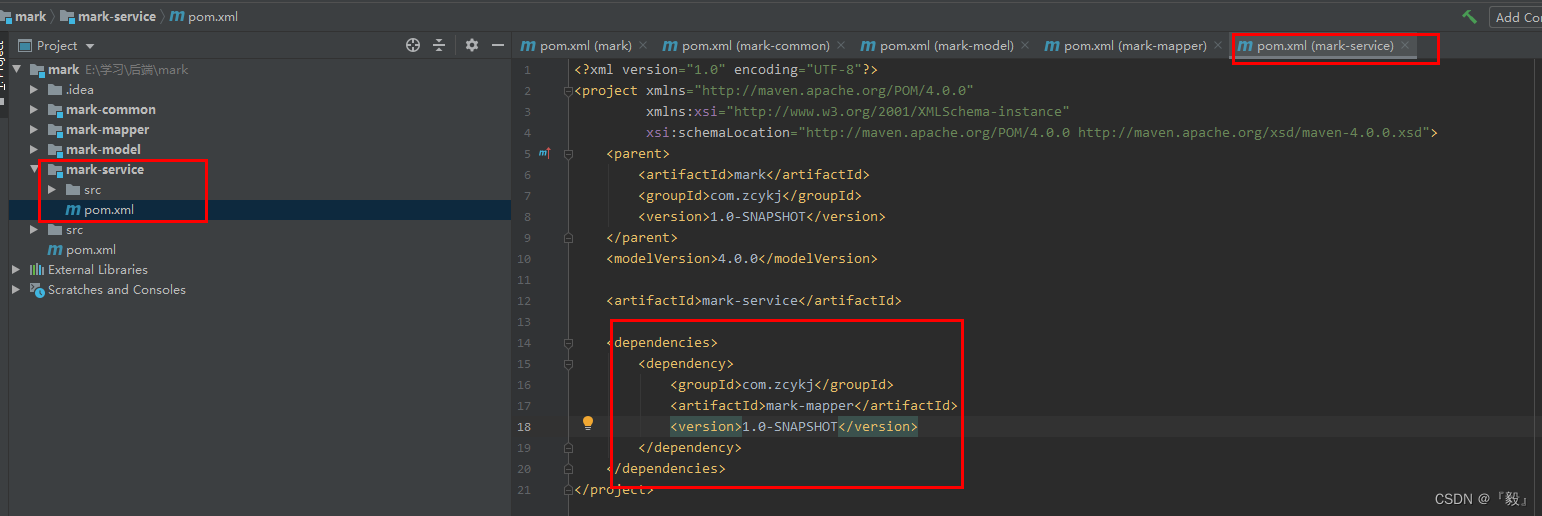
Task: Collapse all nodes using Project panel icon
Action: [439, 45]
